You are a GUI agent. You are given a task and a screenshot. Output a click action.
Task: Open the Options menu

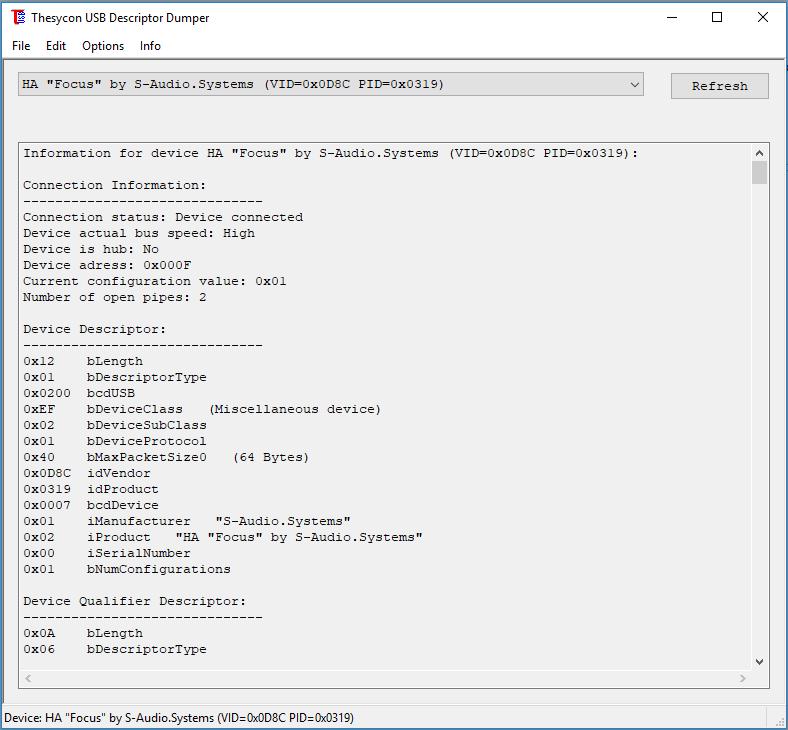pos(103,46)
